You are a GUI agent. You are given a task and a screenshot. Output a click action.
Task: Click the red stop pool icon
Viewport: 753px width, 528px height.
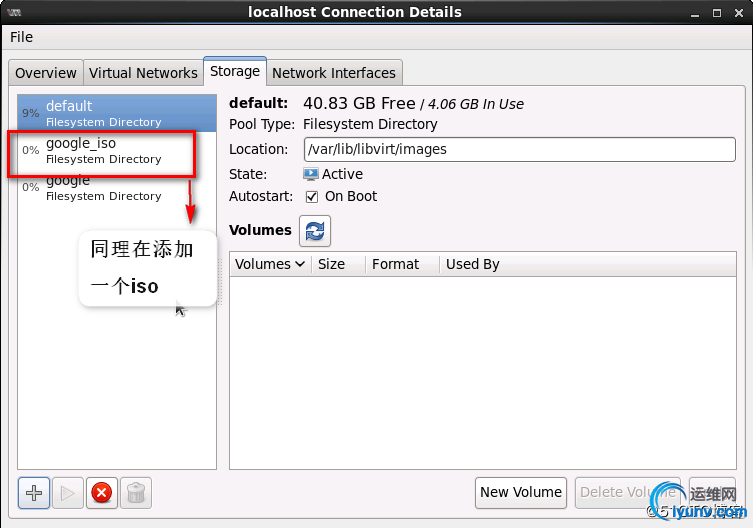[x=101, y=492]
